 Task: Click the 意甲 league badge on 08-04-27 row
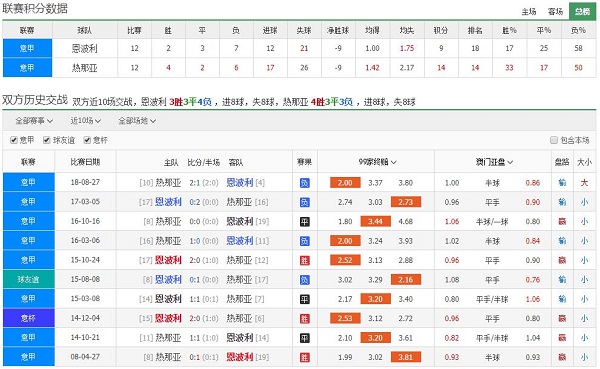[x=29, y=357]
